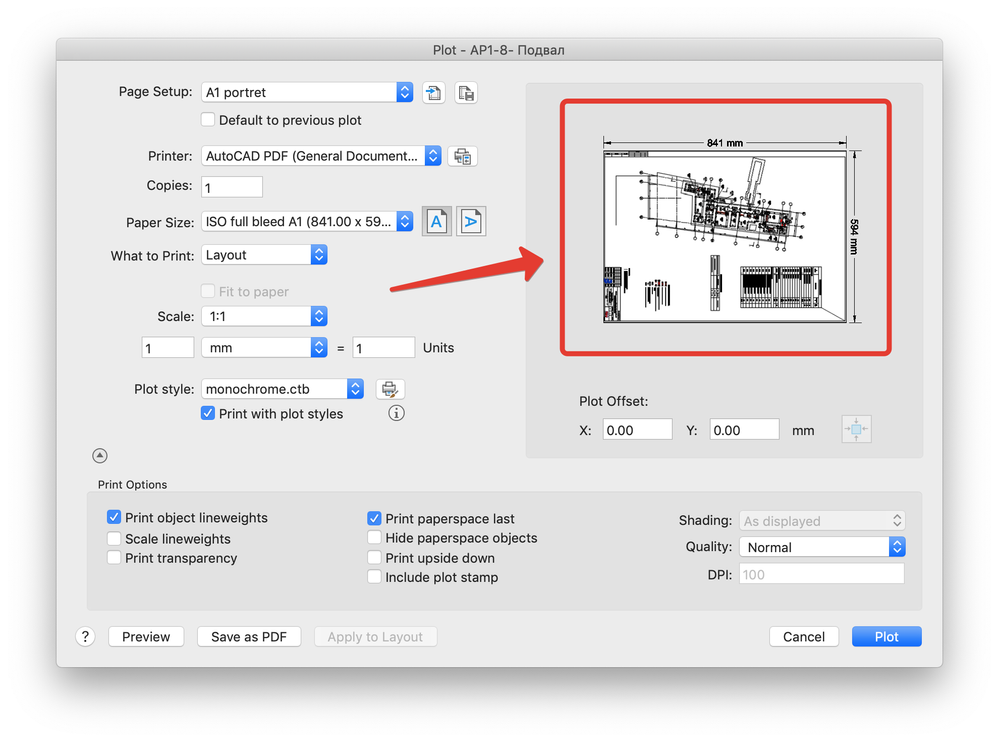Collapse the Print Options section arrow
Screen dimensions: 999x742
[99, 455]
